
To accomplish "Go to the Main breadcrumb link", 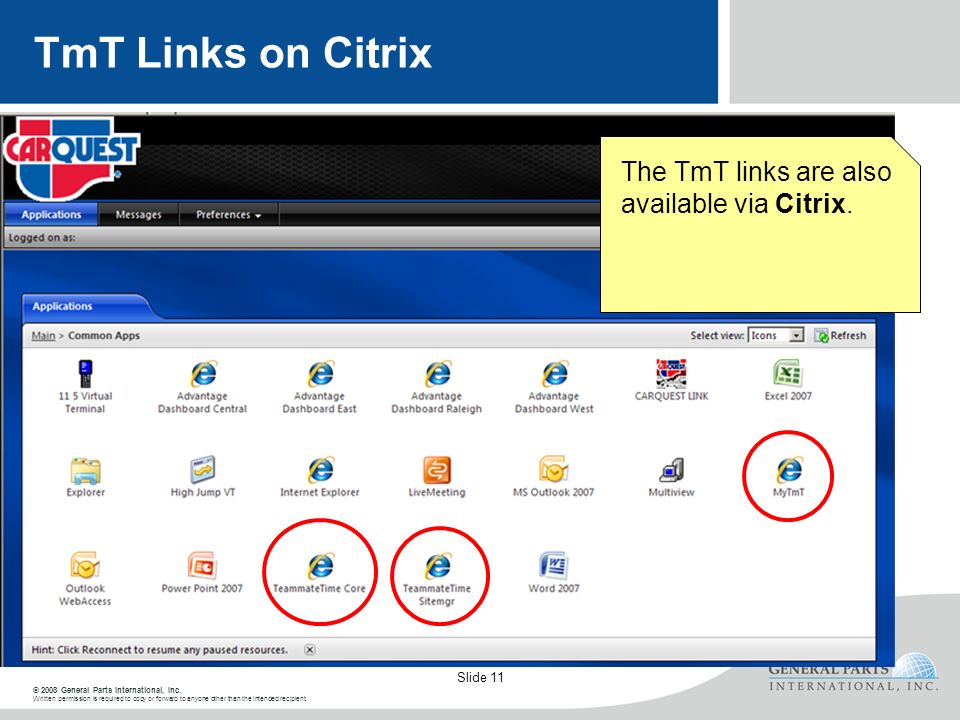I will click(x=43, y=336).
